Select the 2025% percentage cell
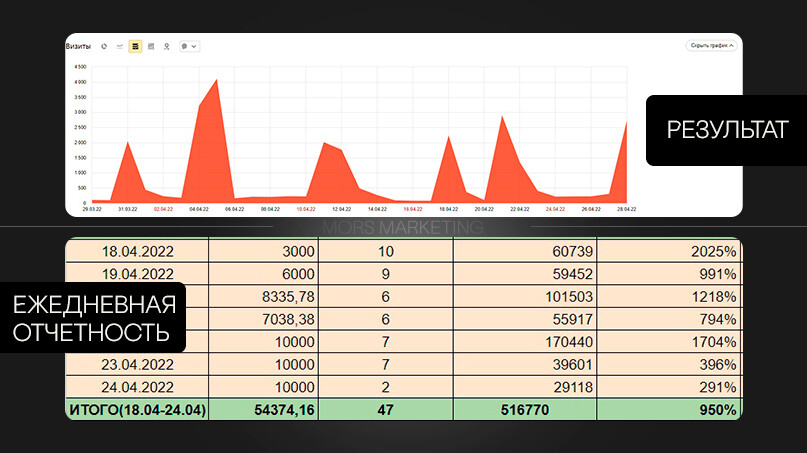807x453 pixels. [x=669, y=251]
